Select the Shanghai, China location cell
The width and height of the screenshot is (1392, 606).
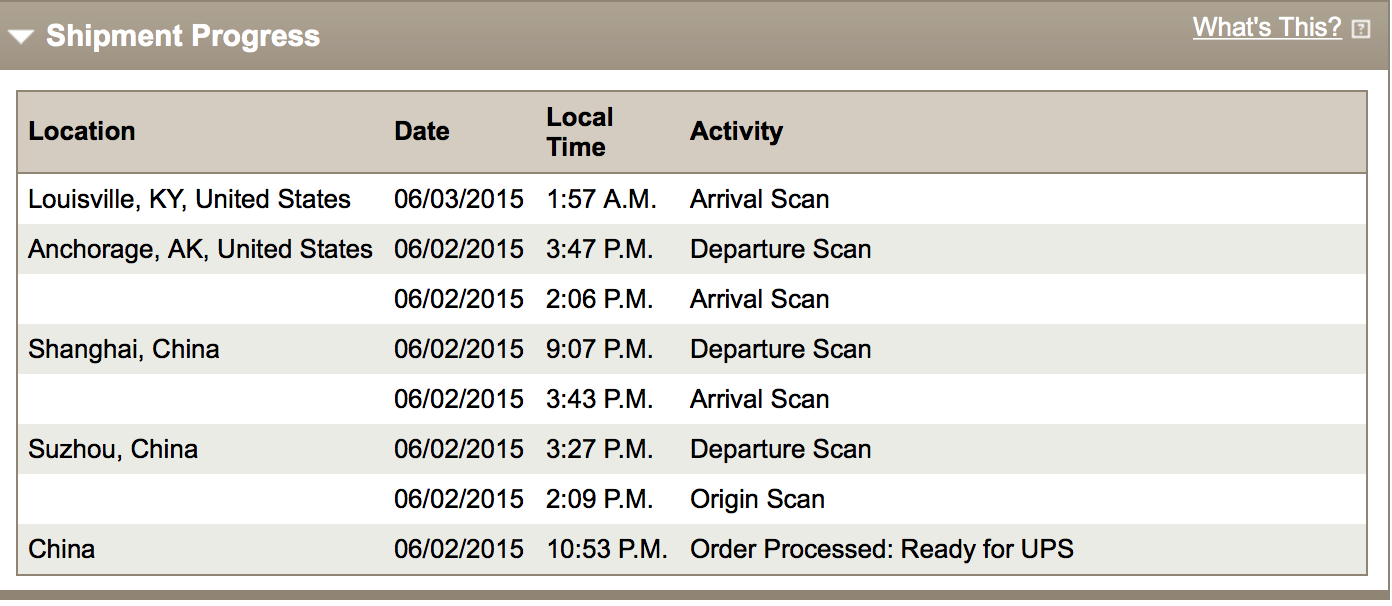[x=124, y=350]
